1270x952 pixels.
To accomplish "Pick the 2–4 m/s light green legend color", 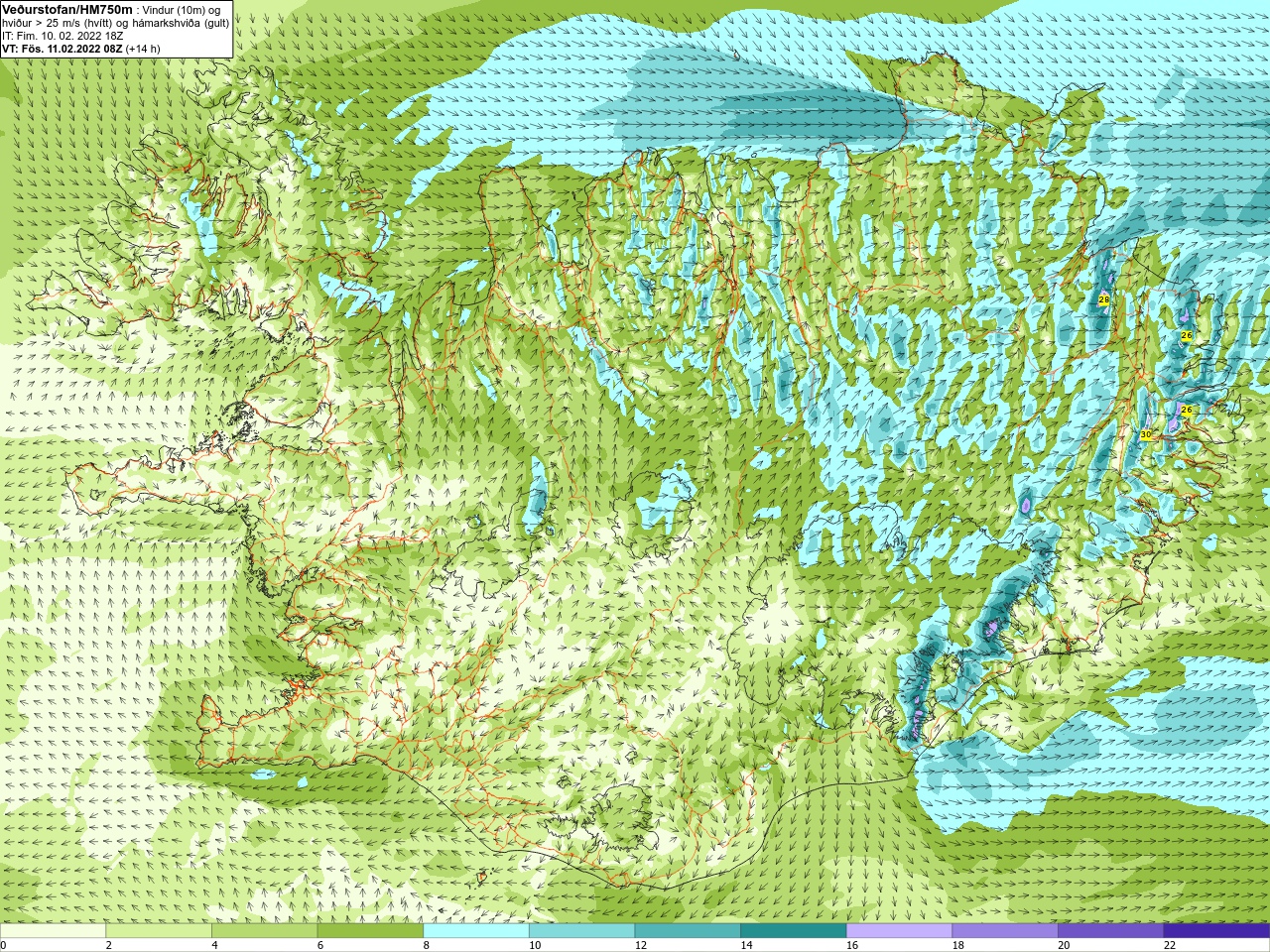I will coord(159,931).
